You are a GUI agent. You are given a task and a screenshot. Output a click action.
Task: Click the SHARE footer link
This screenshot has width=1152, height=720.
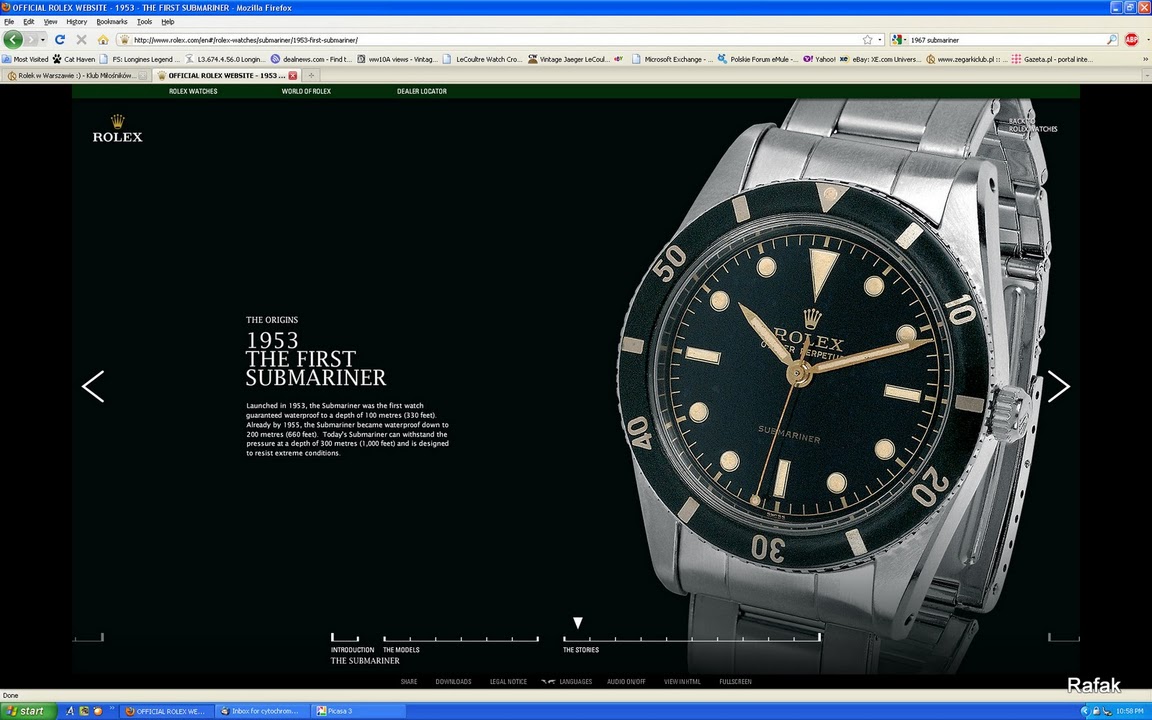pos(408,682)
